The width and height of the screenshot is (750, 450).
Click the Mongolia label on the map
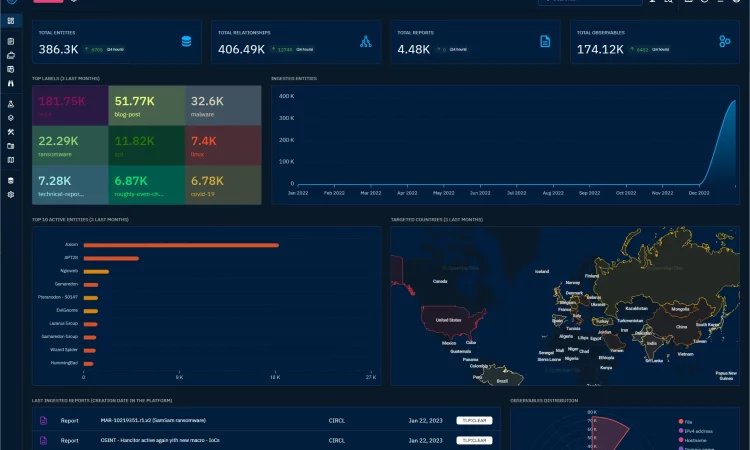680,309
